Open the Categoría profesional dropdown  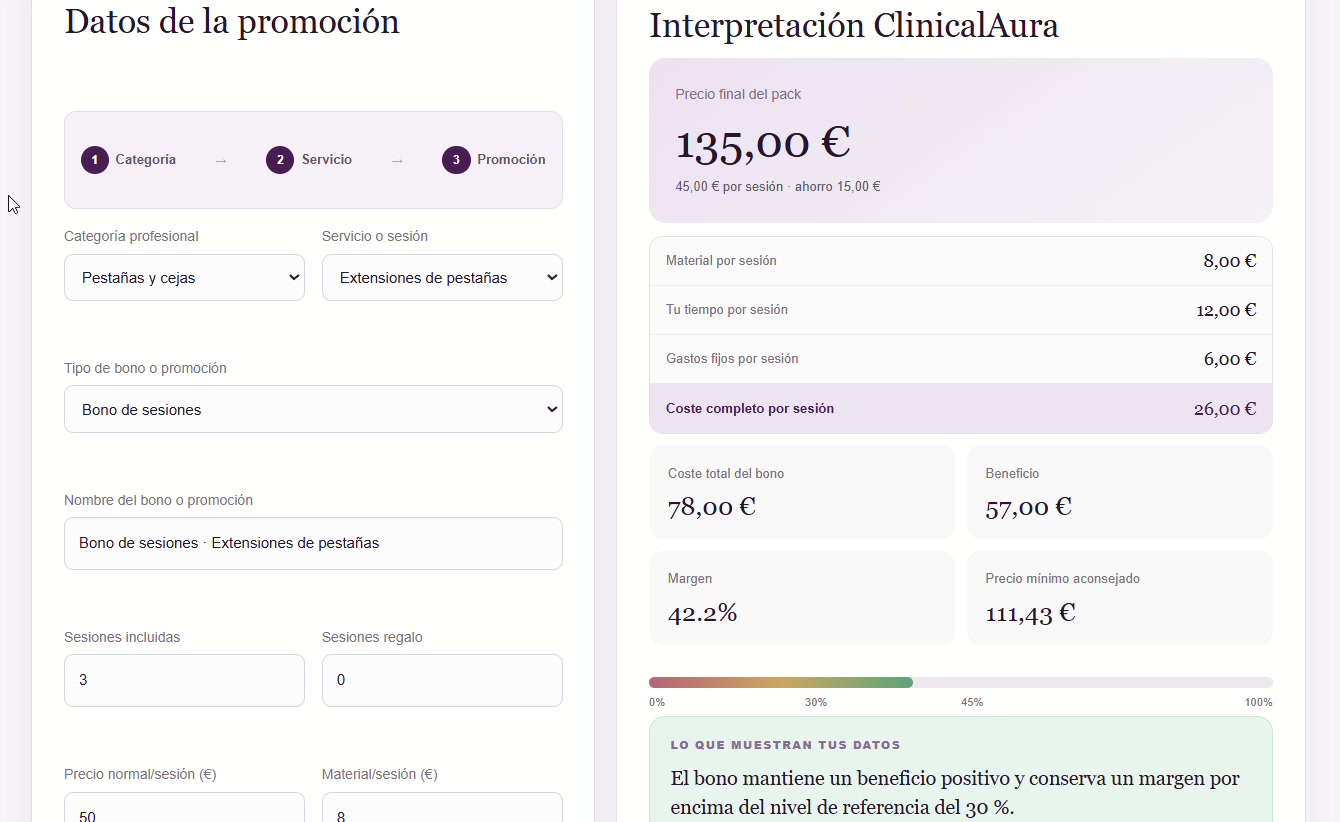coord(184,278)
